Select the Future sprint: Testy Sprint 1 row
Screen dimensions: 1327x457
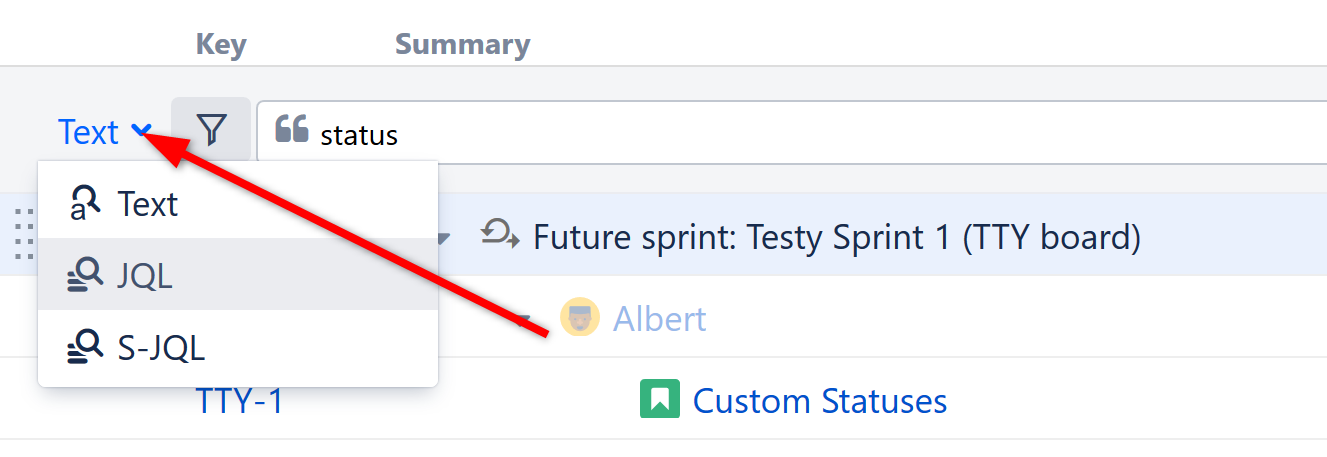pos(836,237)
